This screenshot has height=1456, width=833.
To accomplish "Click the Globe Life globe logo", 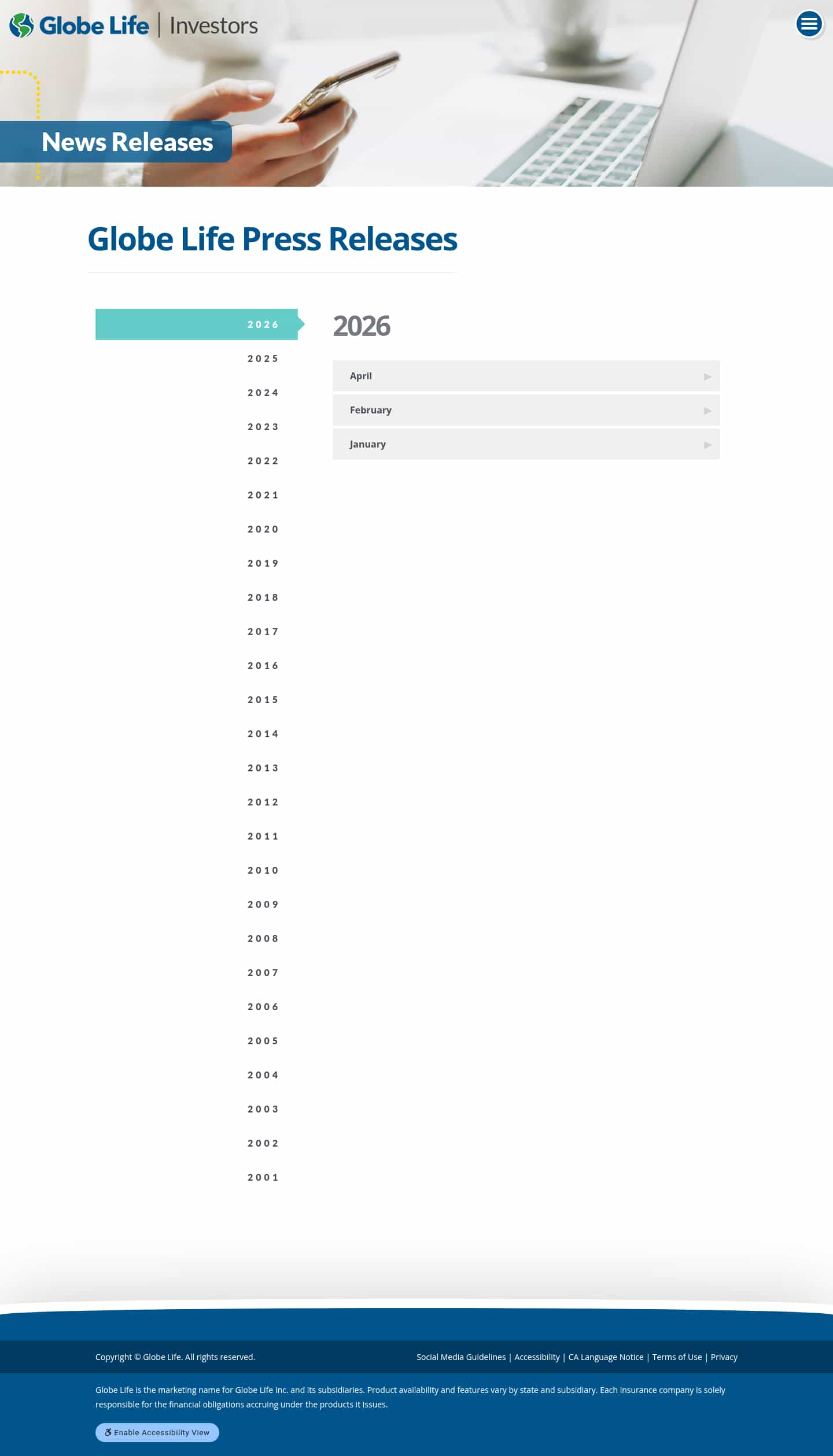I will (x=22, y=25).
